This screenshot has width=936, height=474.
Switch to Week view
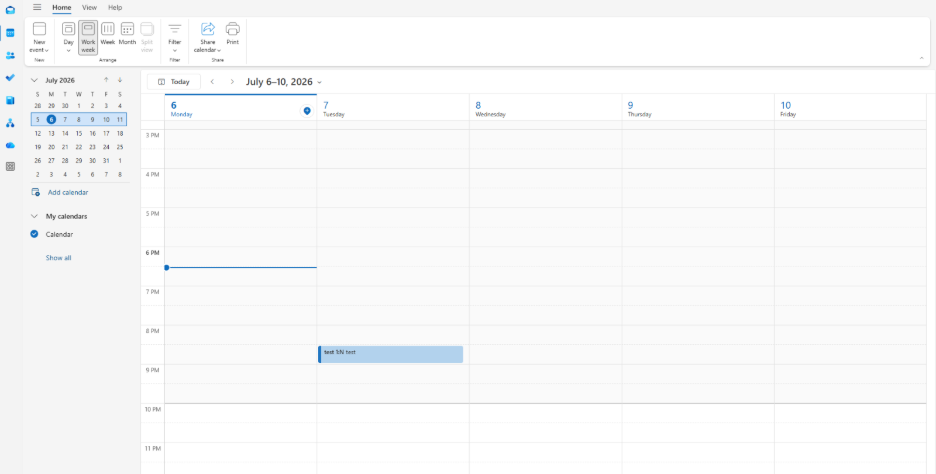107,33
